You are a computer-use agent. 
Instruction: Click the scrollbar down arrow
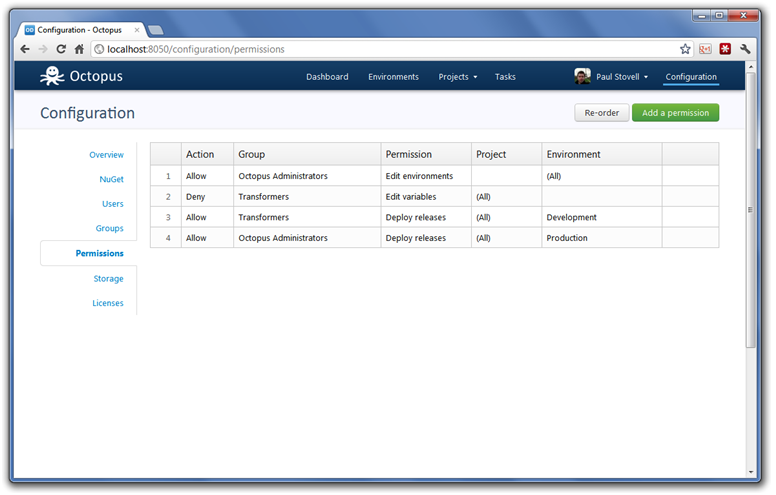click(x=751, y=472)
